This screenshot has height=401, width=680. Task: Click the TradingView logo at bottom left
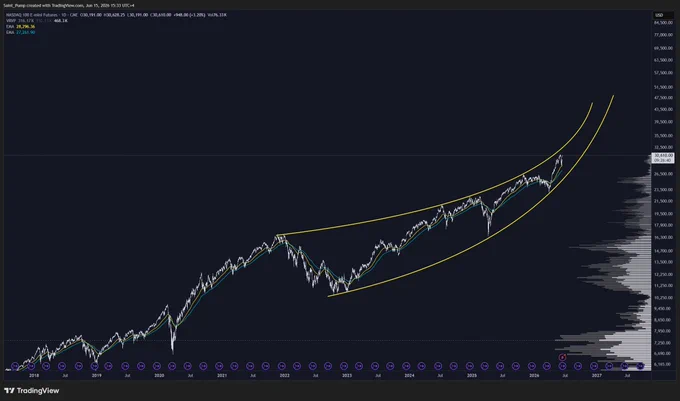[x=31, y=391]
